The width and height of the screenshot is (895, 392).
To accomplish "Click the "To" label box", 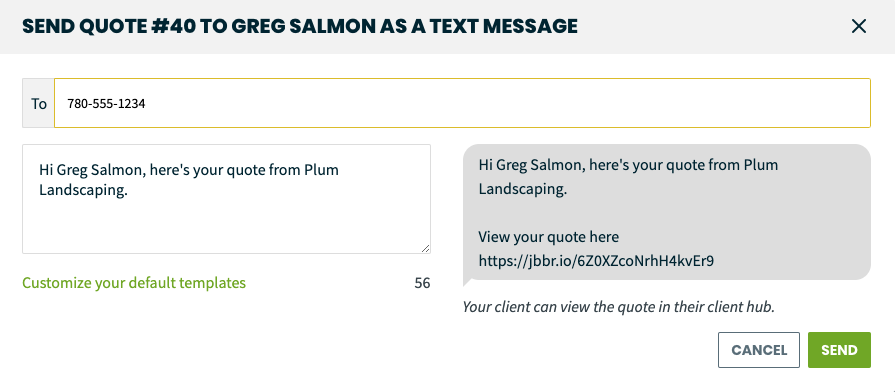I will (x=38, y=103).
